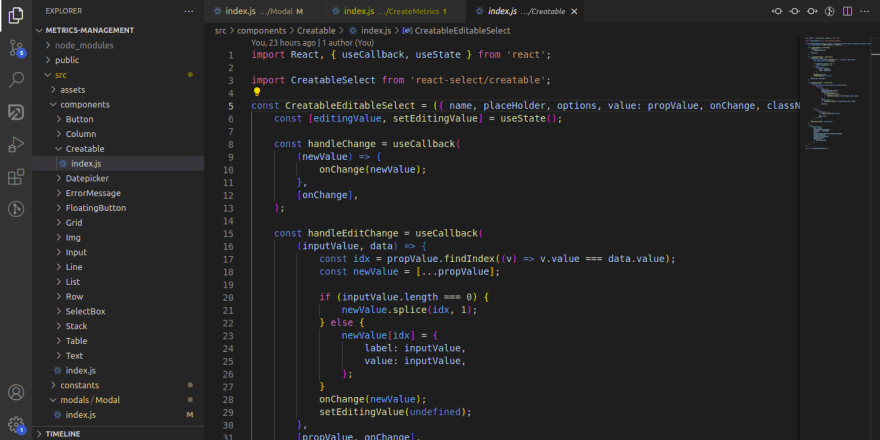Click the square arrow icon below Search
The image size is (880, 440).
click(x=16, y=112)
